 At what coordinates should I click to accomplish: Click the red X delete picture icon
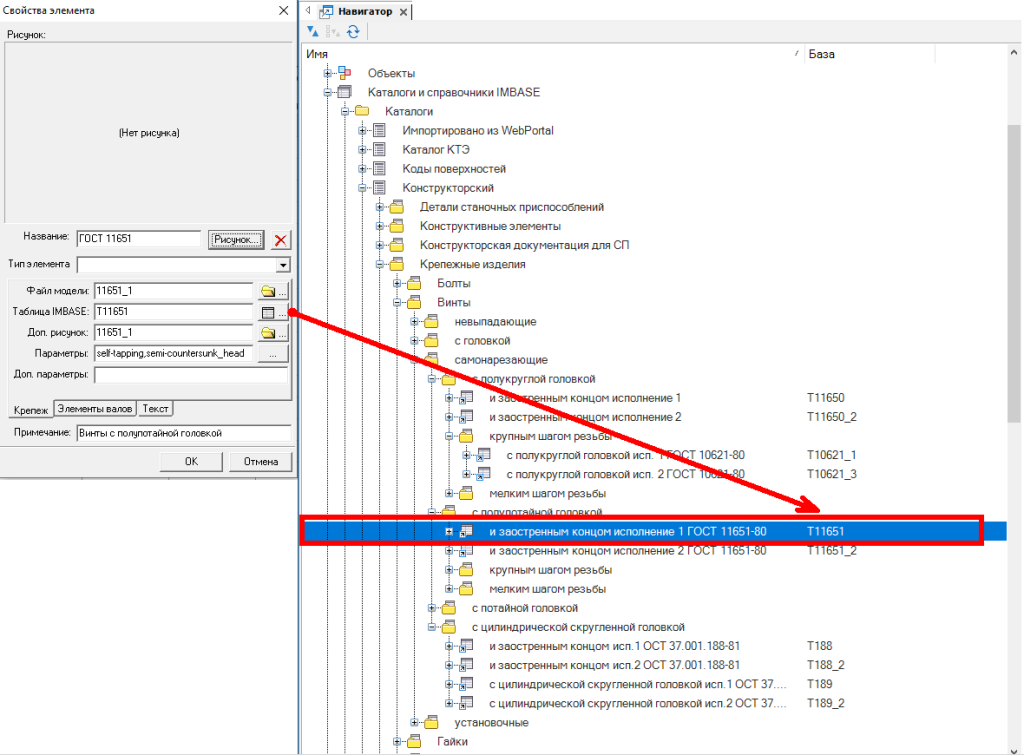coord(281,240)
